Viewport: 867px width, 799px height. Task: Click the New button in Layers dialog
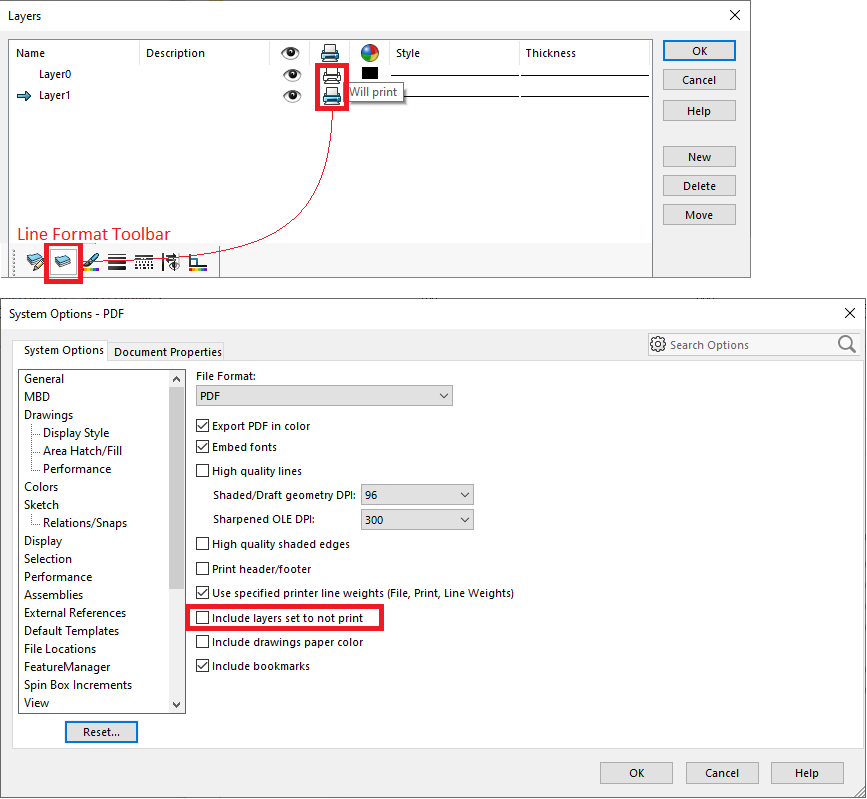coord(699,157)
